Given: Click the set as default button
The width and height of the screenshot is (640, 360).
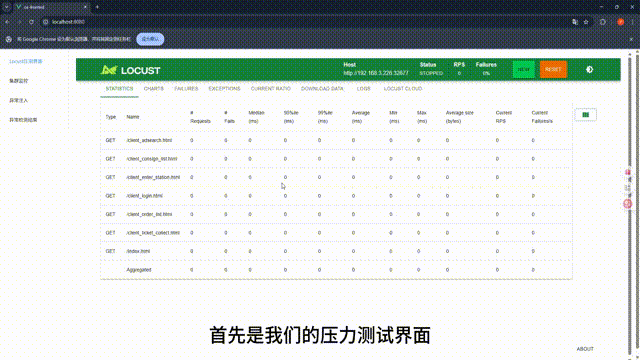Looking at the screenshot, I should click(x=150, y=39).
